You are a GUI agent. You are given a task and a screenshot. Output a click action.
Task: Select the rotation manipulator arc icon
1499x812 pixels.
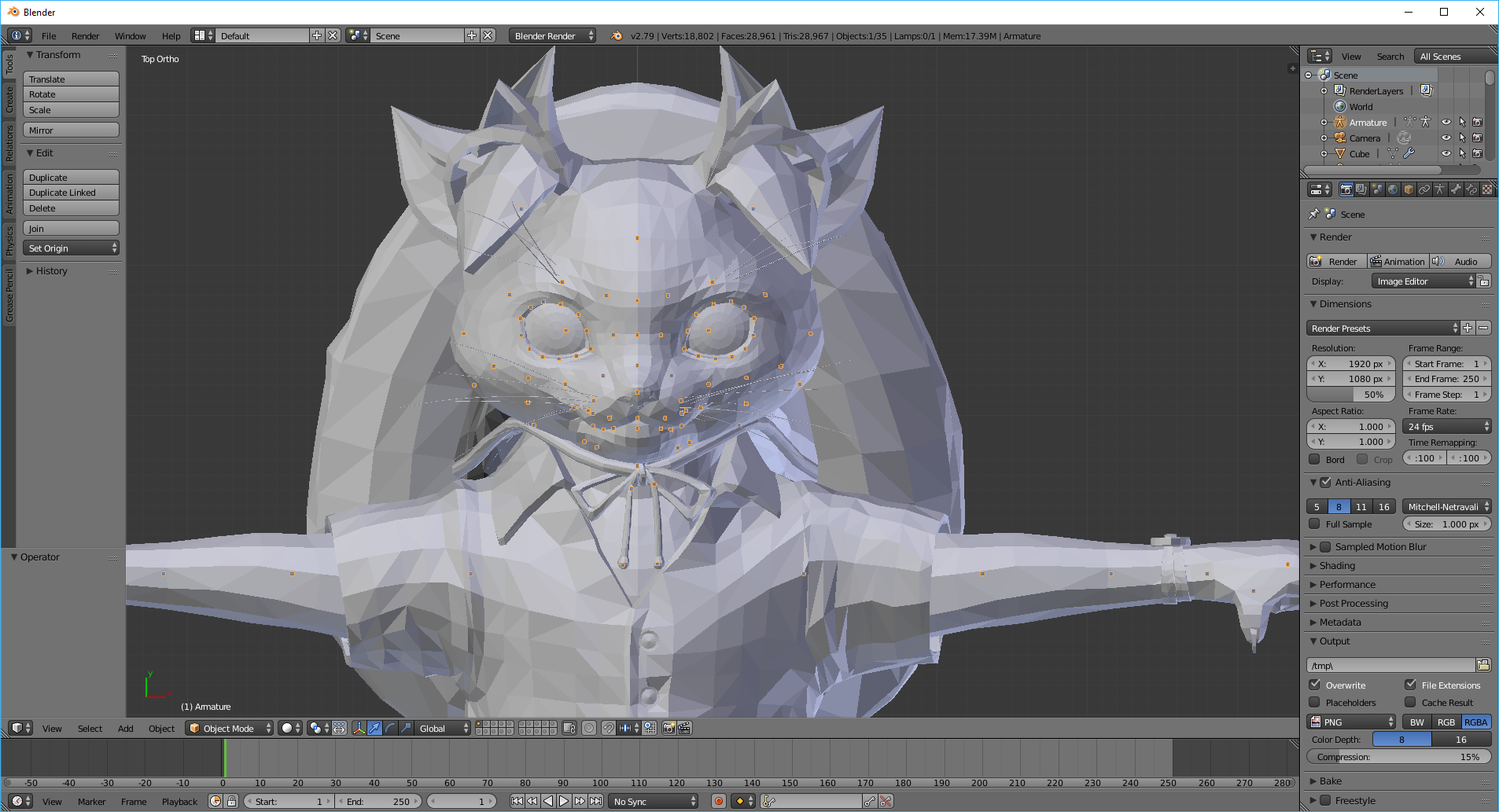click(x=390, y=728)
